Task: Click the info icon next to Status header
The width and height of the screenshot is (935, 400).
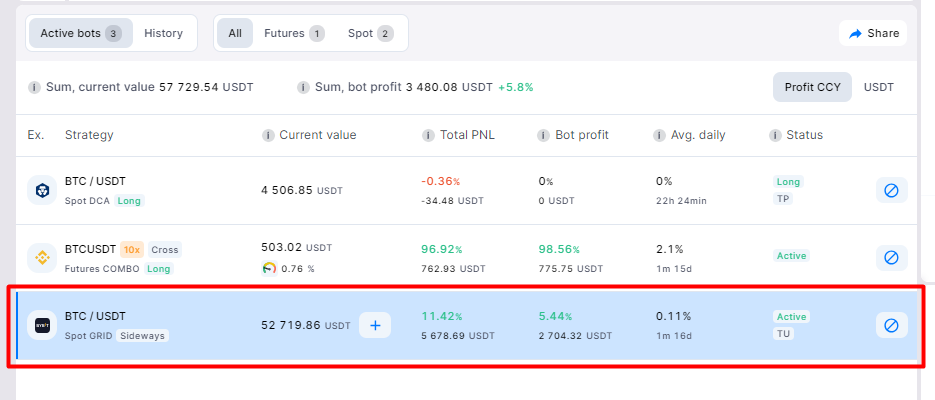Action: pos(775,135)
